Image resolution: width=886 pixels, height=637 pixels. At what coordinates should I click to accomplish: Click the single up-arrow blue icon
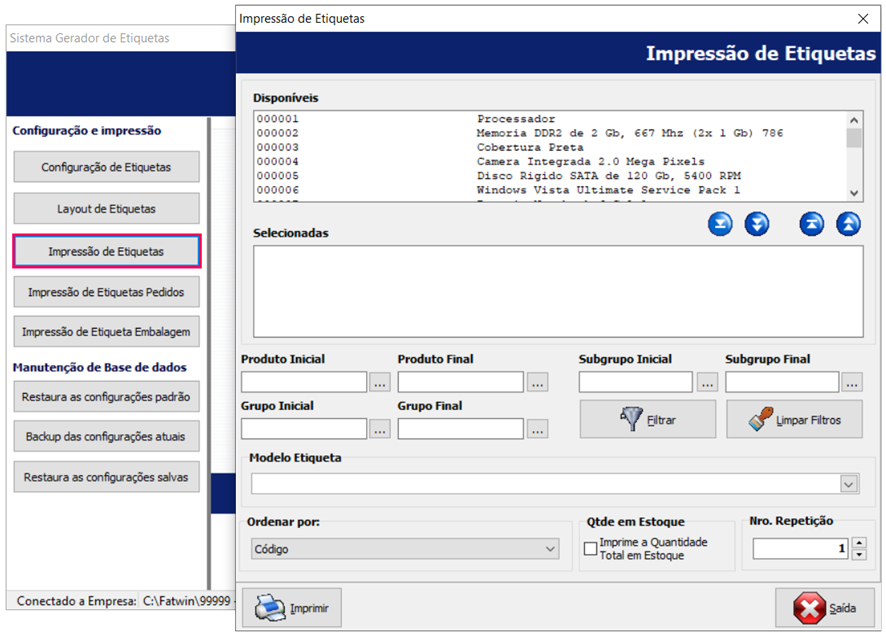(x=811, y=224)
